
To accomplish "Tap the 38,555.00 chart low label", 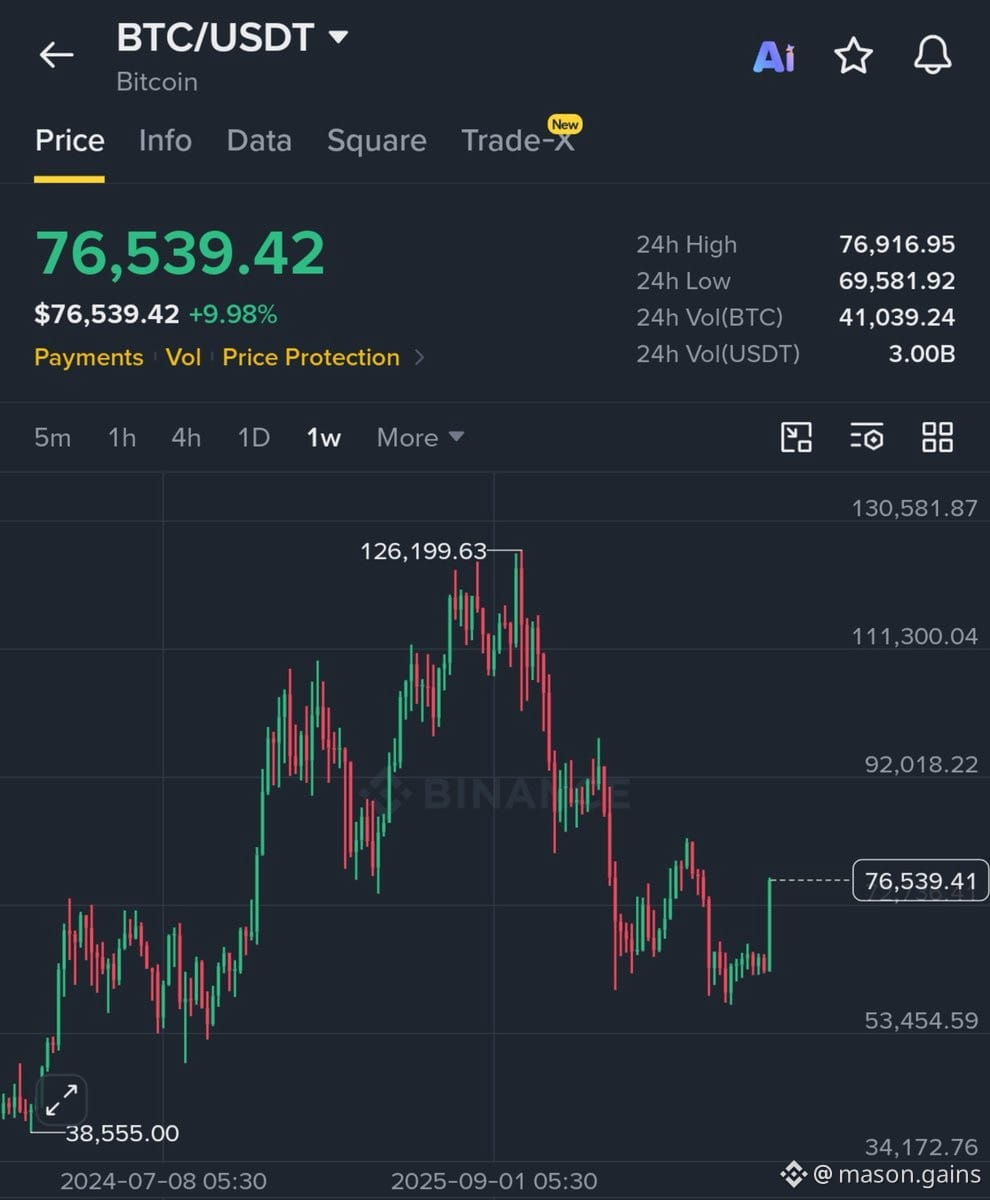I will pos(123,1133).
